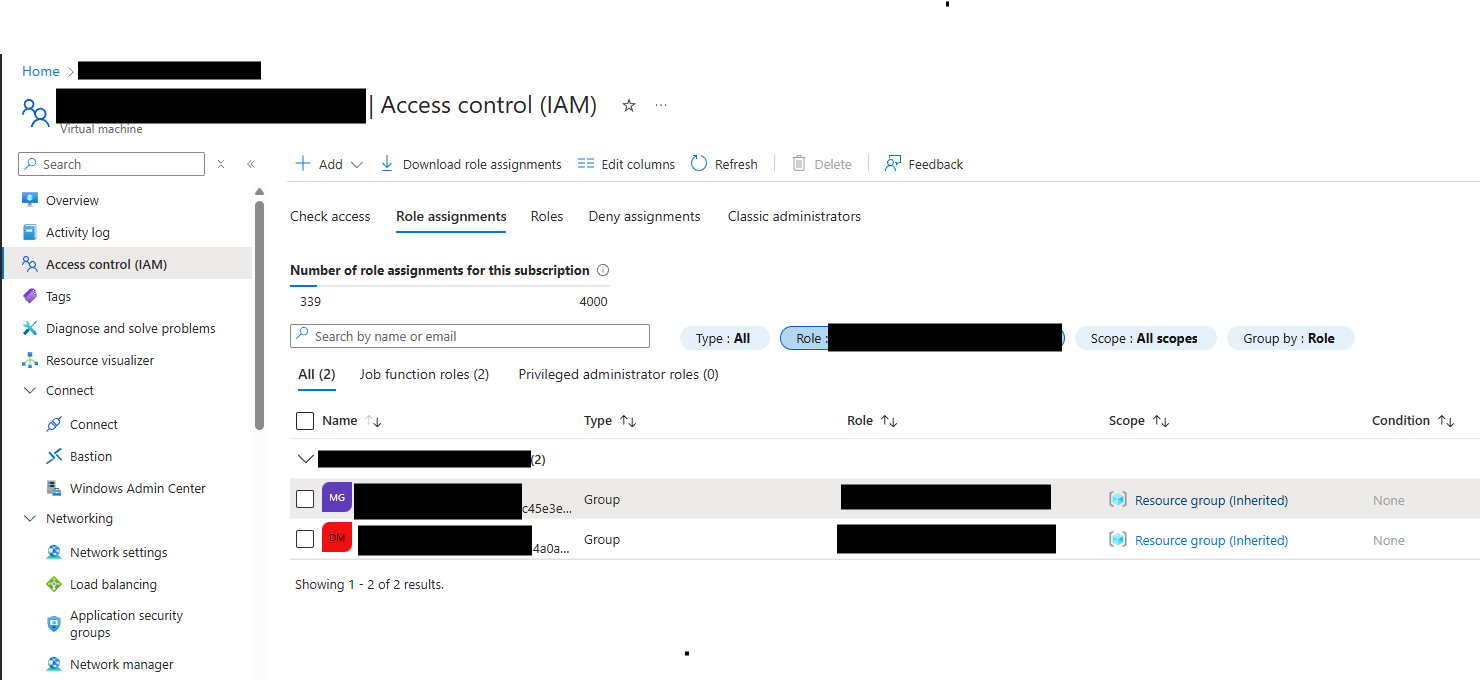Click the Load balancing icon
Screen dimensions: 1480x680
point(54,584)
